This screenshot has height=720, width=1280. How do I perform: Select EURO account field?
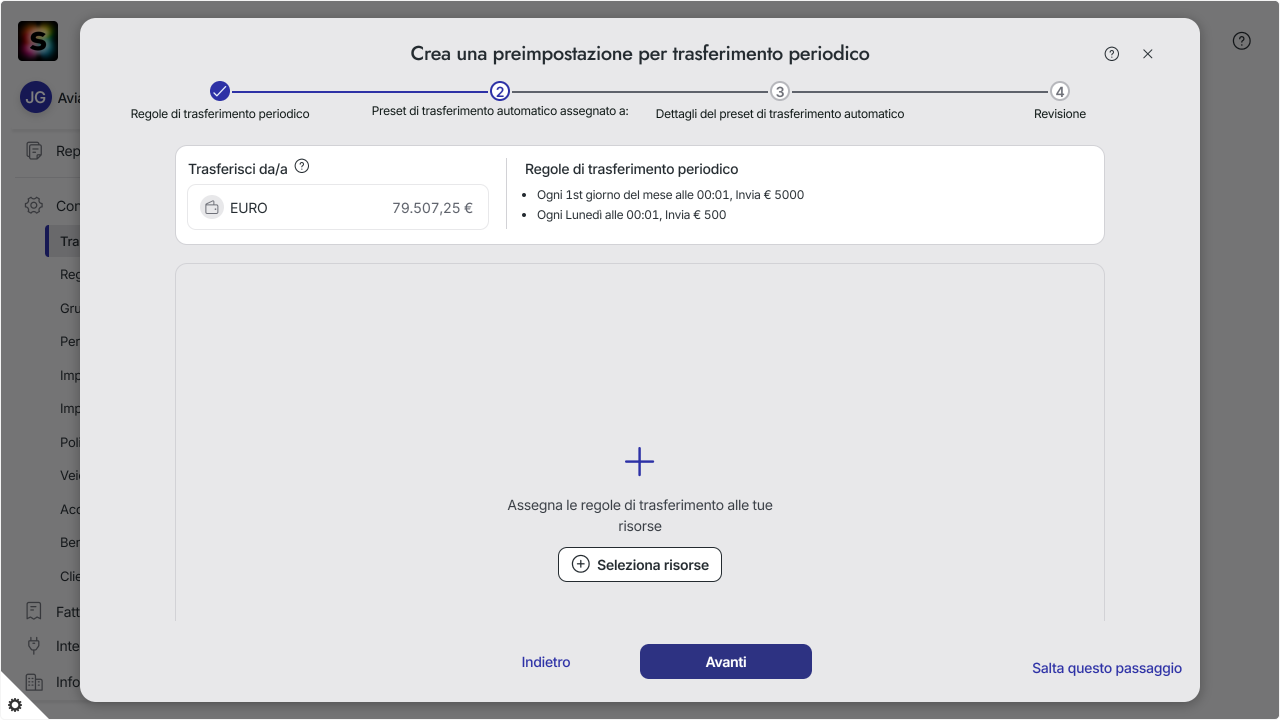[x=338, y=208]
